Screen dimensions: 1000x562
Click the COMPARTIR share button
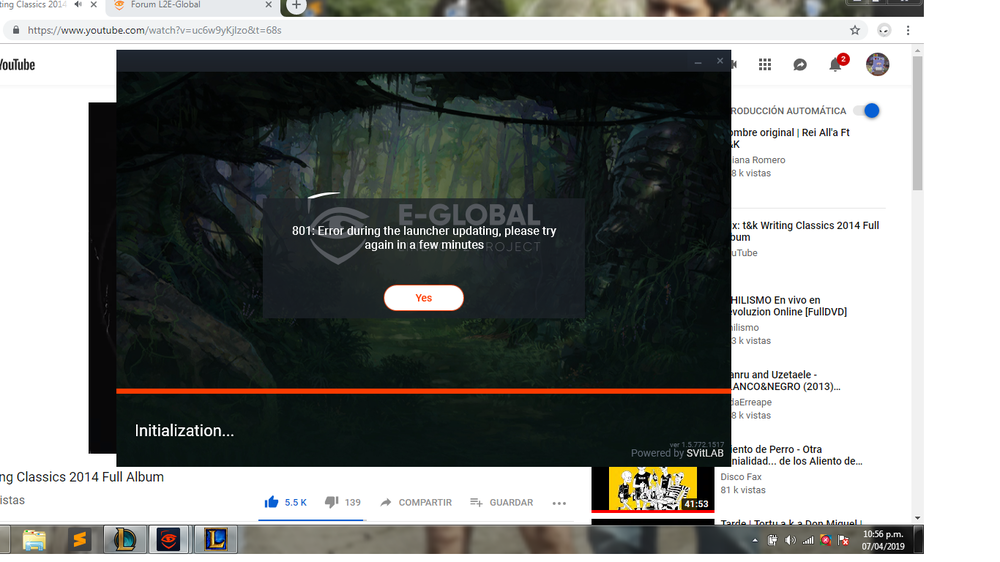[x=415, y=502]
